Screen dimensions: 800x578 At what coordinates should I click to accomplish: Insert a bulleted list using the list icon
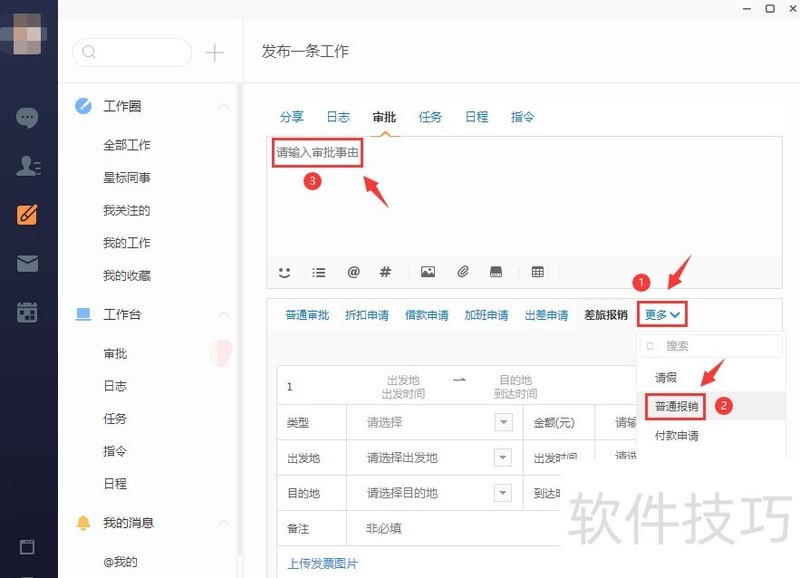[x=319, y=272]
